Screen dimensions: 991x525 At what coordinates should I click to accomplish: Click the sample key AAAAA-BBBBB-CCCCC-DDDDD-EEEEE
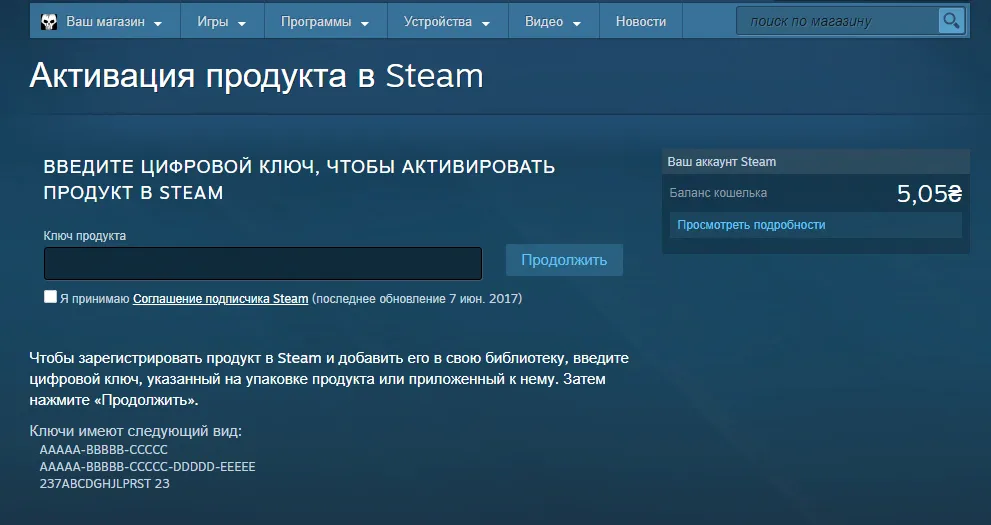pyautogui.click(x=147, y=467)
